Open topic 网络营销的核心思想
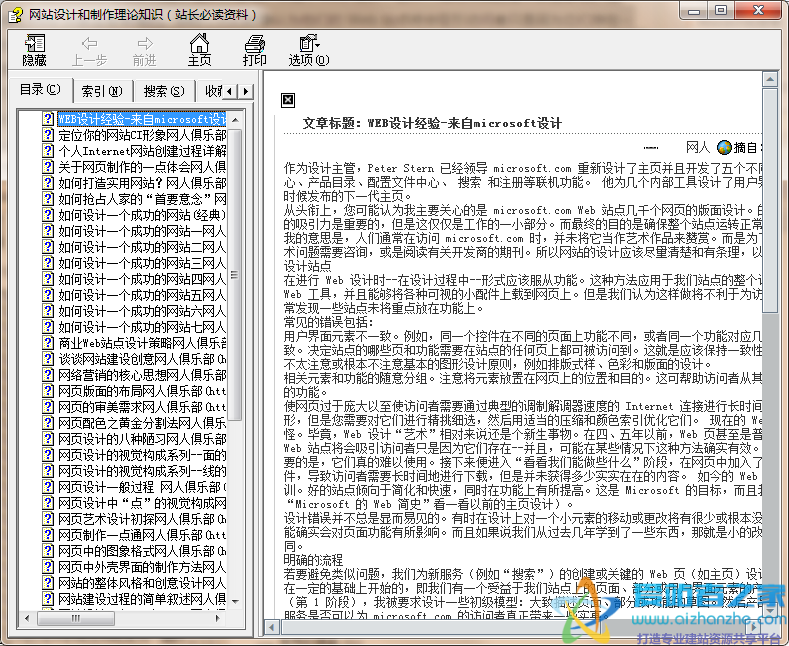The height and width of the screenshot is (646, 789). 142,375
